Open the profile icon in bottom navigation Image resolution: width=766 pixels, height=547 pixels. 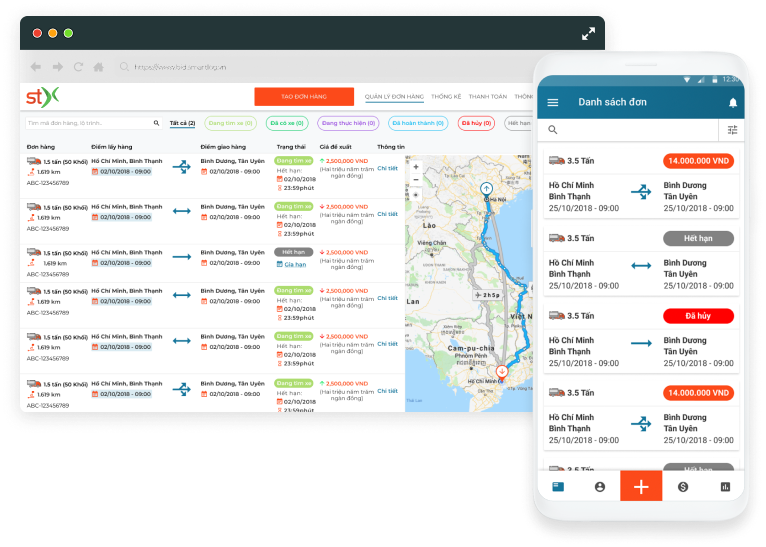(600, 487)
